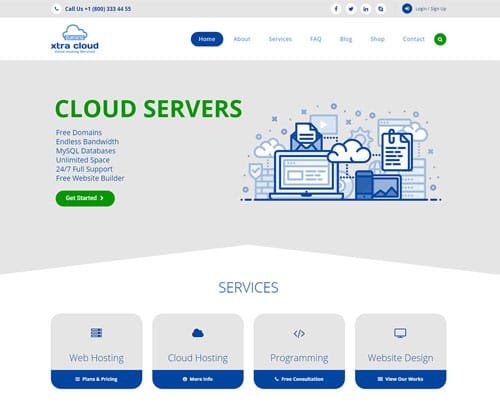Click the fourth social icon in top bar
The image size is (500, 415).
381,9
